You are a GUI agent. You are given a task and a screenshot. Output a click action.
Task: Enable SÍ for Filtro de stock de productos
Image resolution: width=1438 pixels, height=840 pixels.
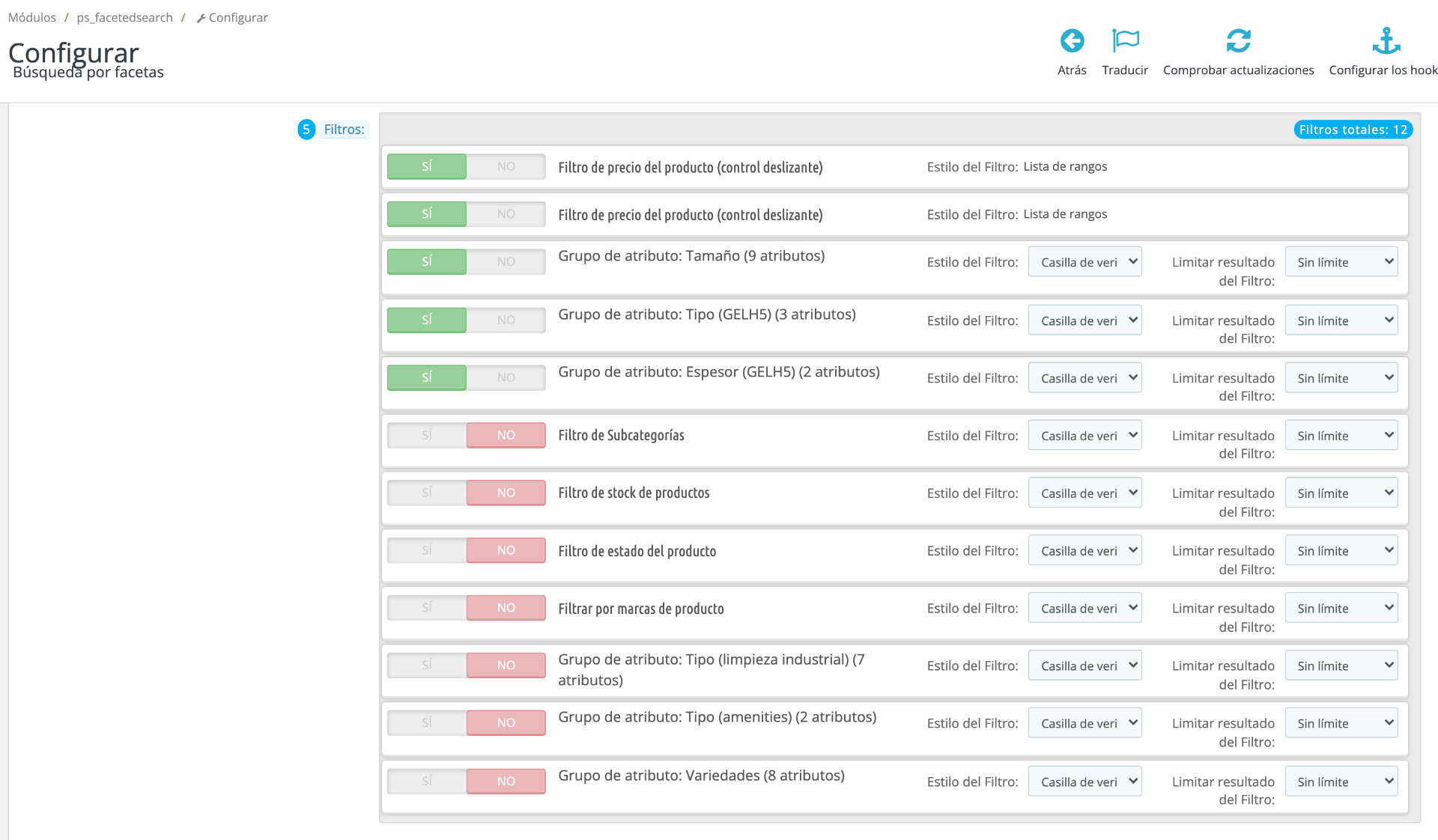coord(427,493)
